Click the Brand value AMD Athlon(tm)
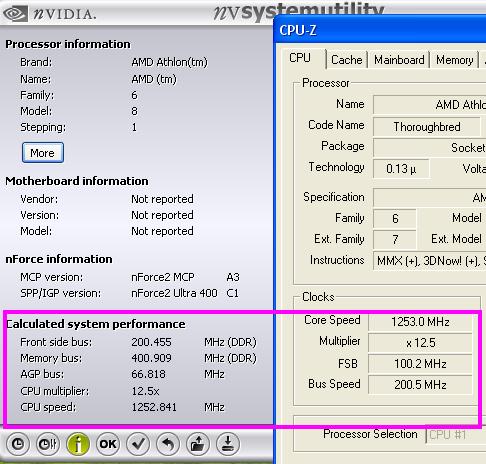 point(169,62)
